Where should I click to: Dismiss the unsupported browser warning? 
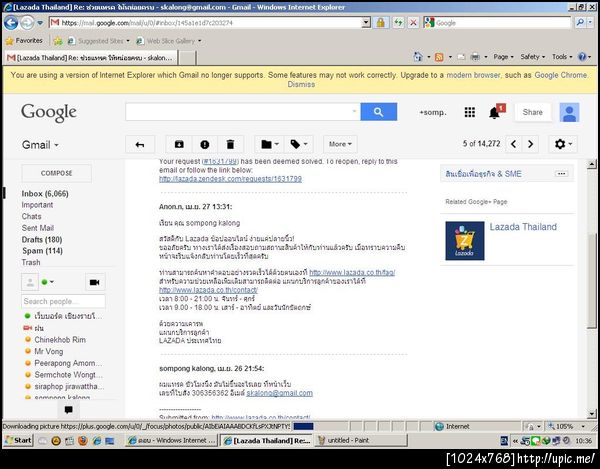point(301,85)
